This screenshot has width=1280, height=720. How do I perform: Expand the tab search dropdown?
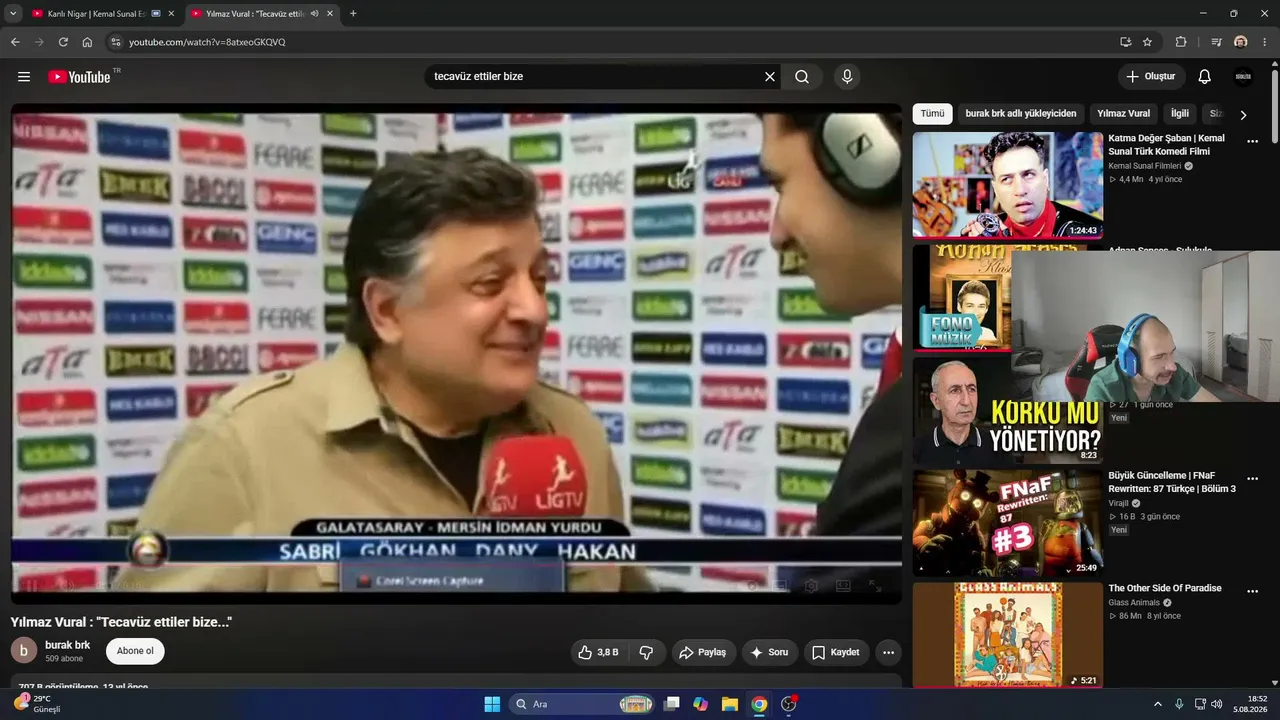point(13,14)
